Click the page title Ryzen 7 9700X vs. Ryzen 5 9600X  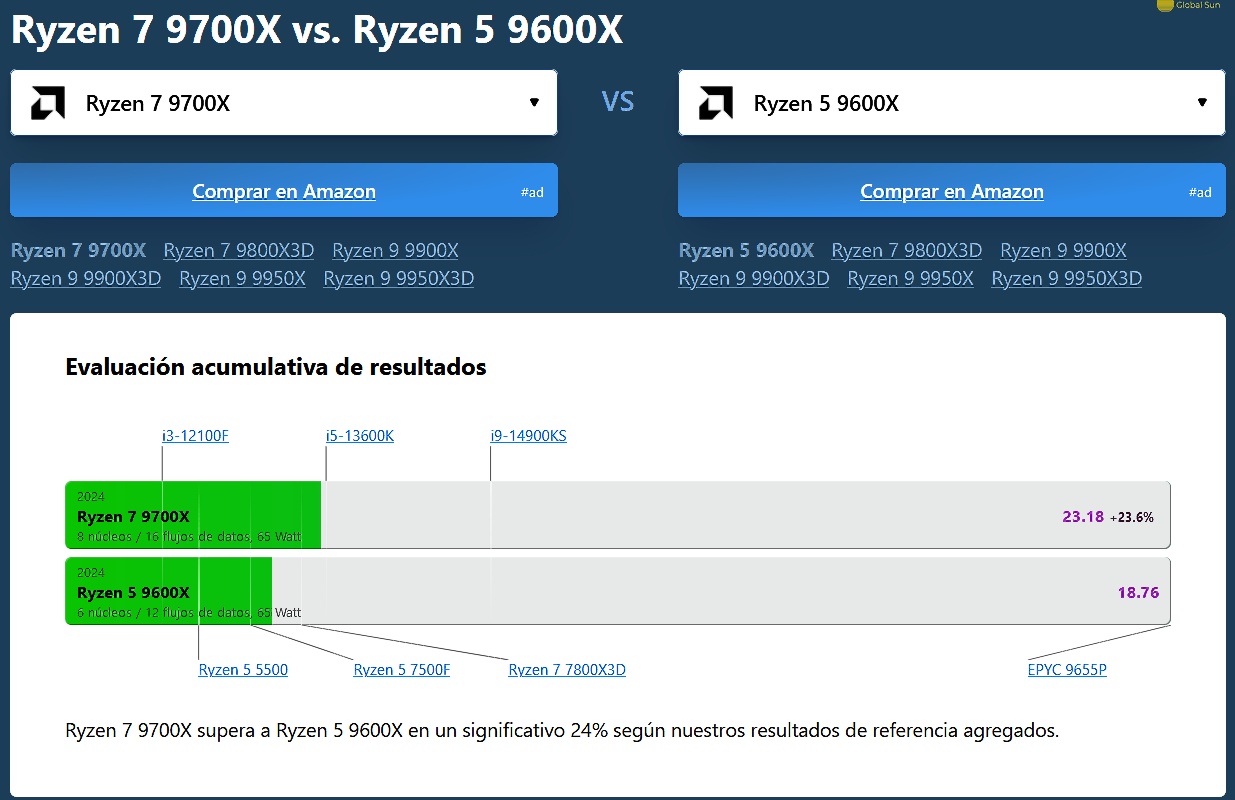point(317,30)
